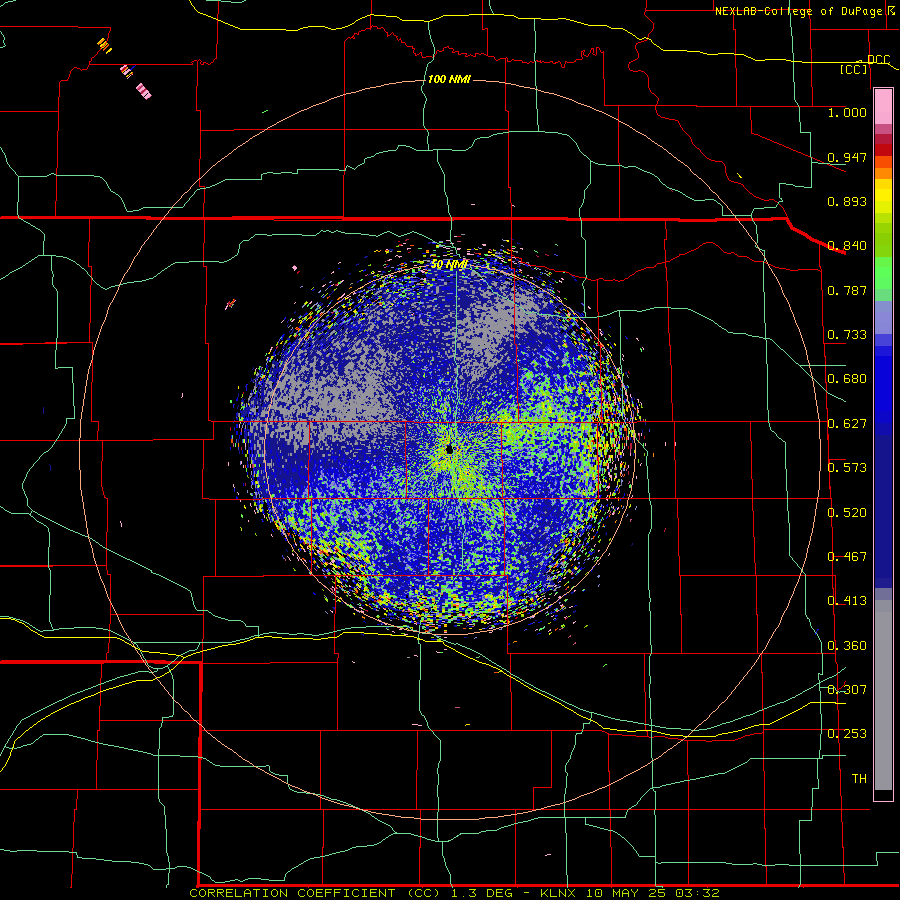Click the [CC] legend unit label
The image size is (900, 900).
[x=854, y=69]
